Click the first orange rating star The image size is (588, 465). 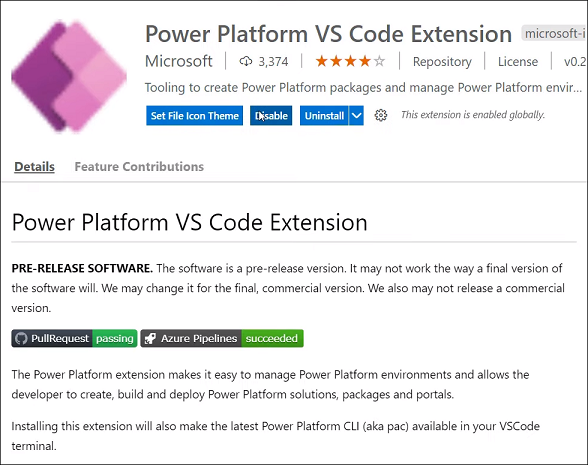coord(322,61)
